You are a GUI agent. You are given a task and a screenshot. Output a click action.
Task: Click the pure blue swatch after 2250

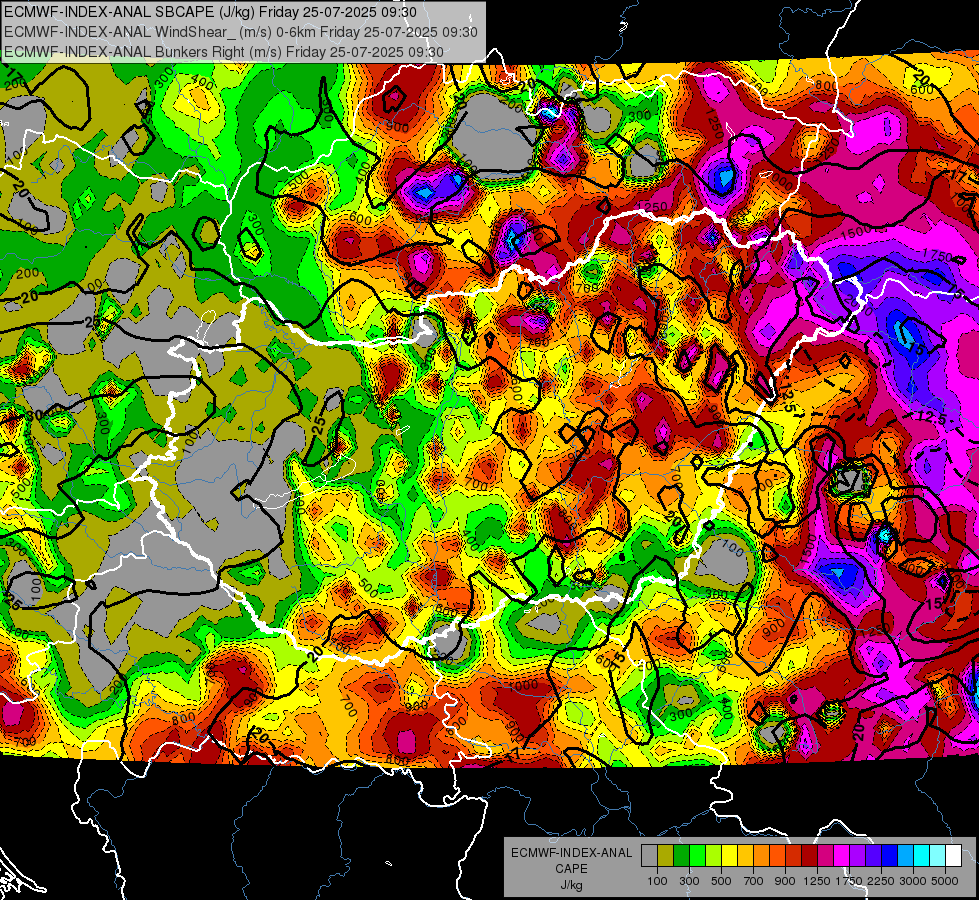tap(890, 856)
